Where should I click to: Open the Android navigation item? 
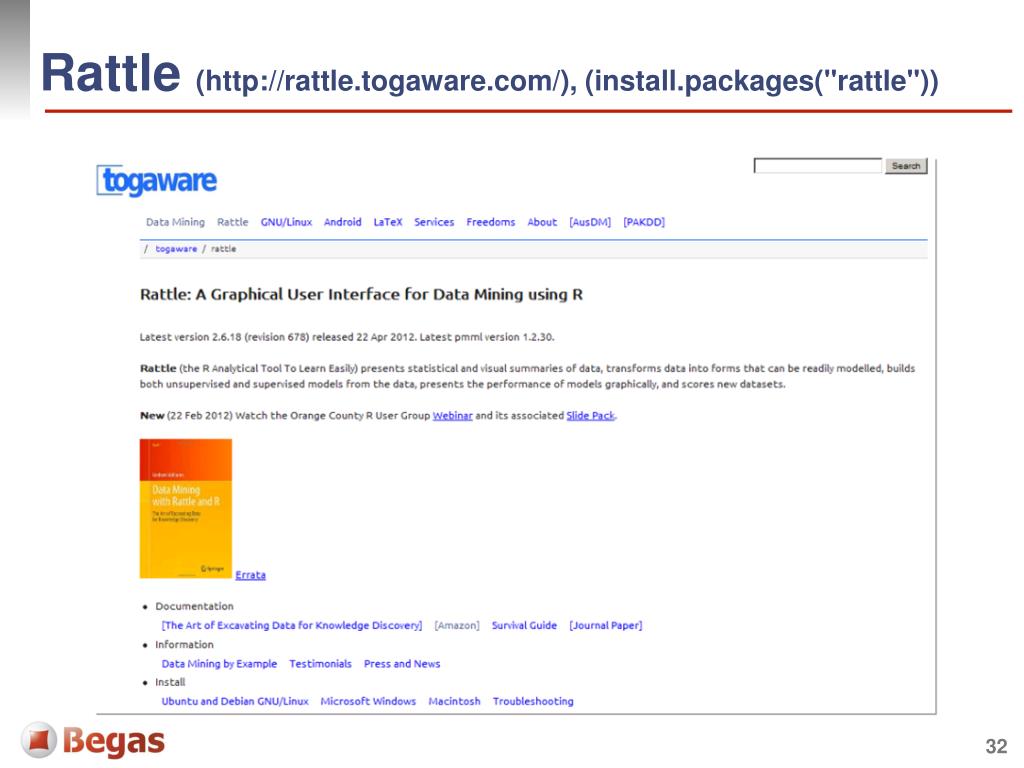click(x=342, y=222)
